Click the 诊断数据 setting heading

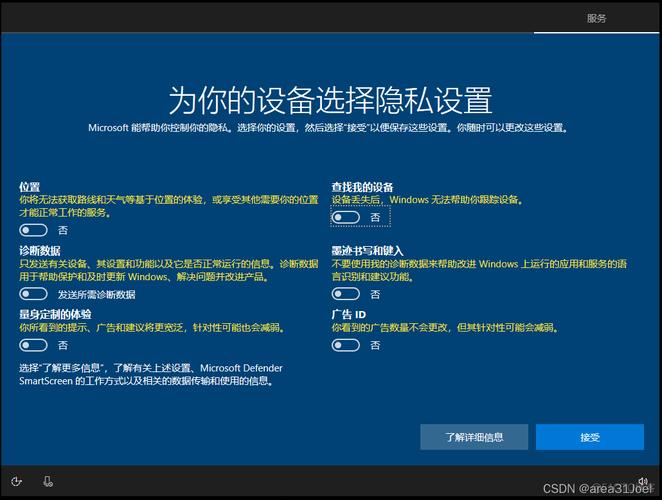pos(40,251)
